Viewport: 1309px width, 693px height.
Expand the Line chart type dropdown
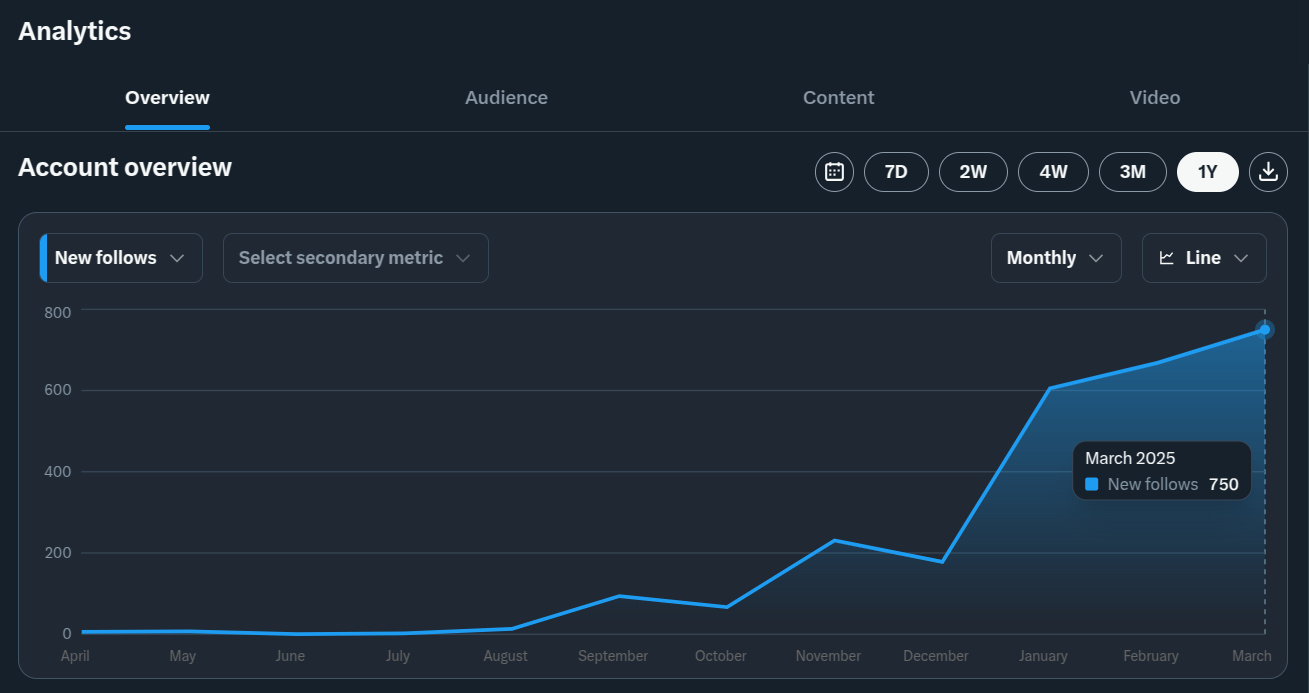[1204, 258]
